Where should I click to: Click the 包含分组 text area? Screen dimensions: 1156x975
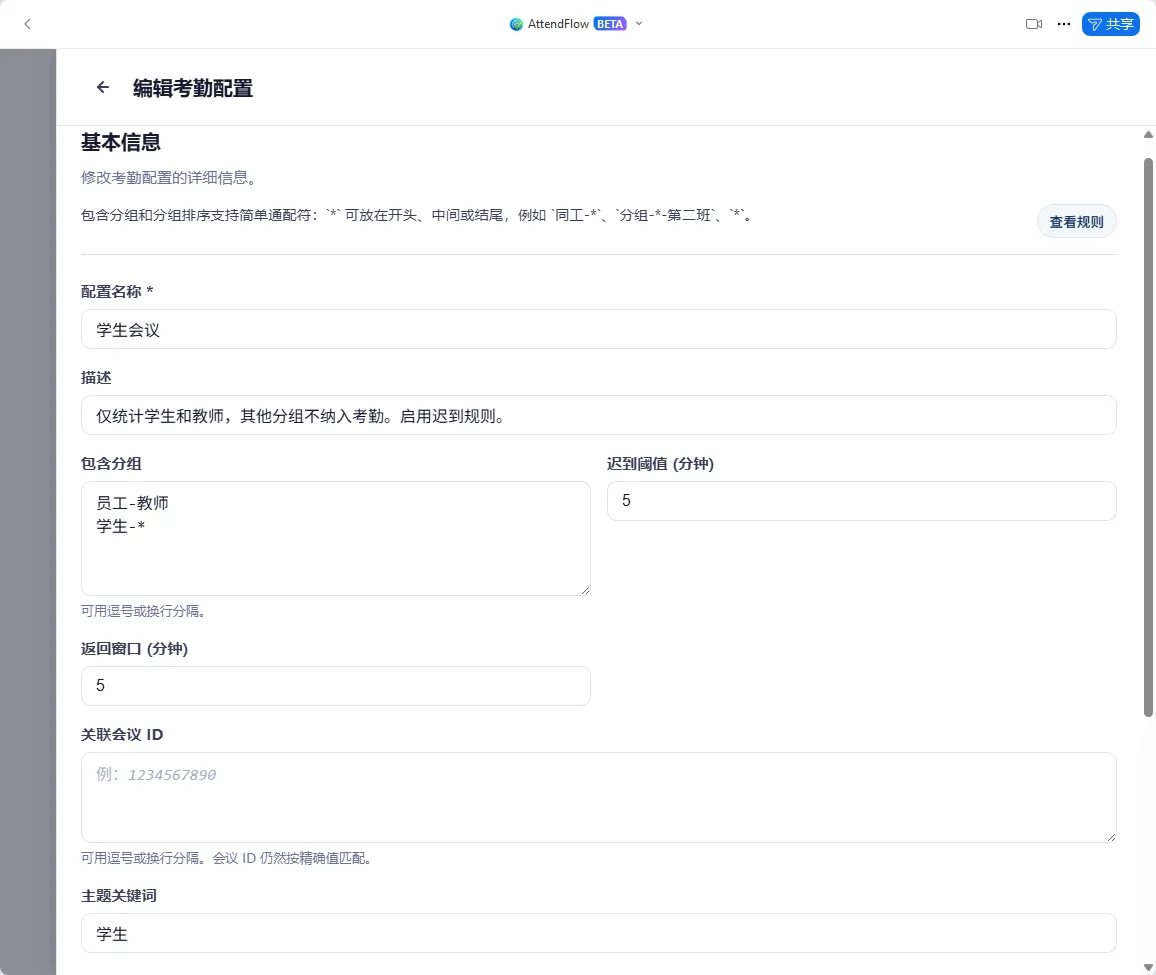[x=335, y=538]
